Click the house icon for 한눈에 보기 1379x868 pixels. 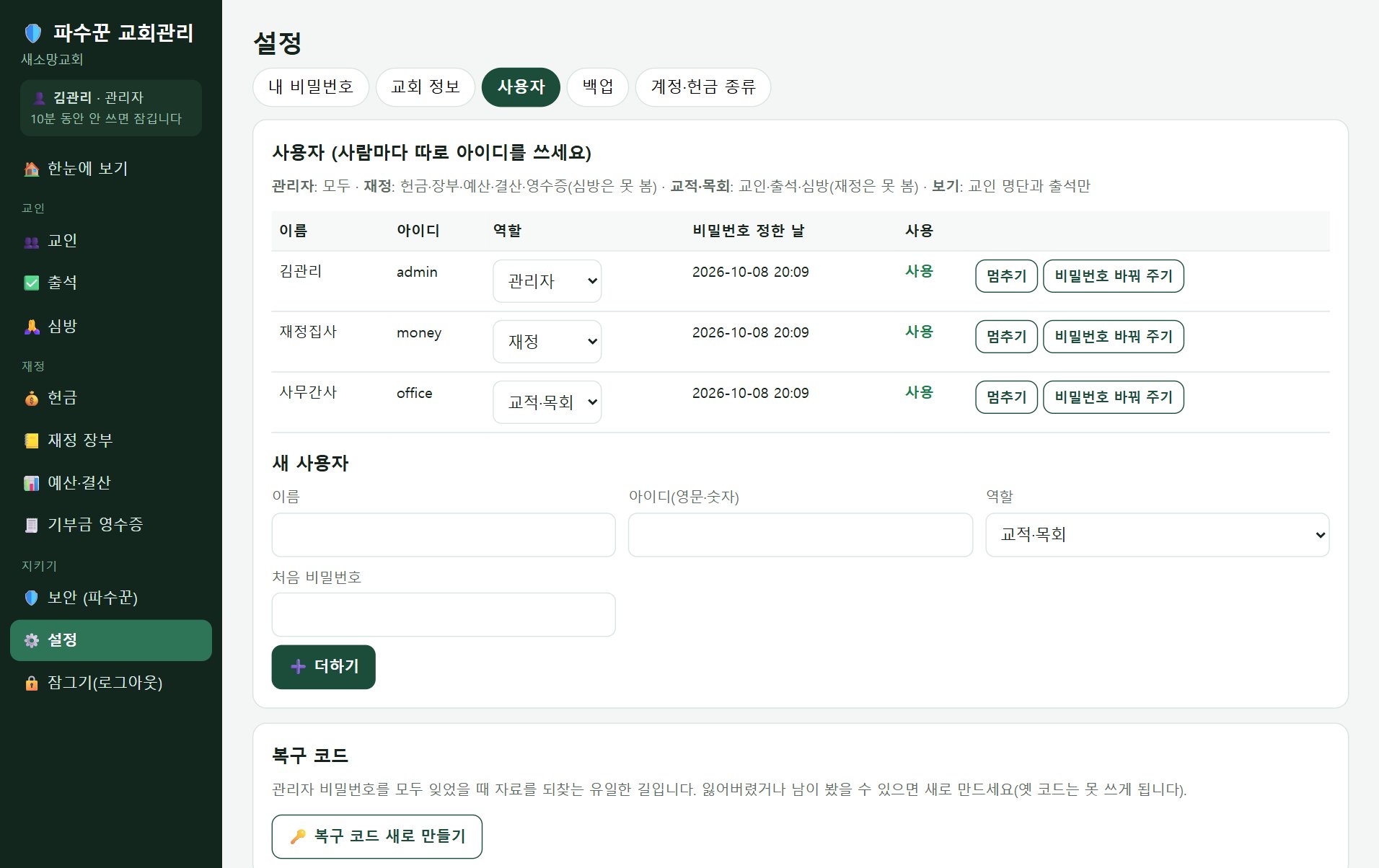click(32, 169)
